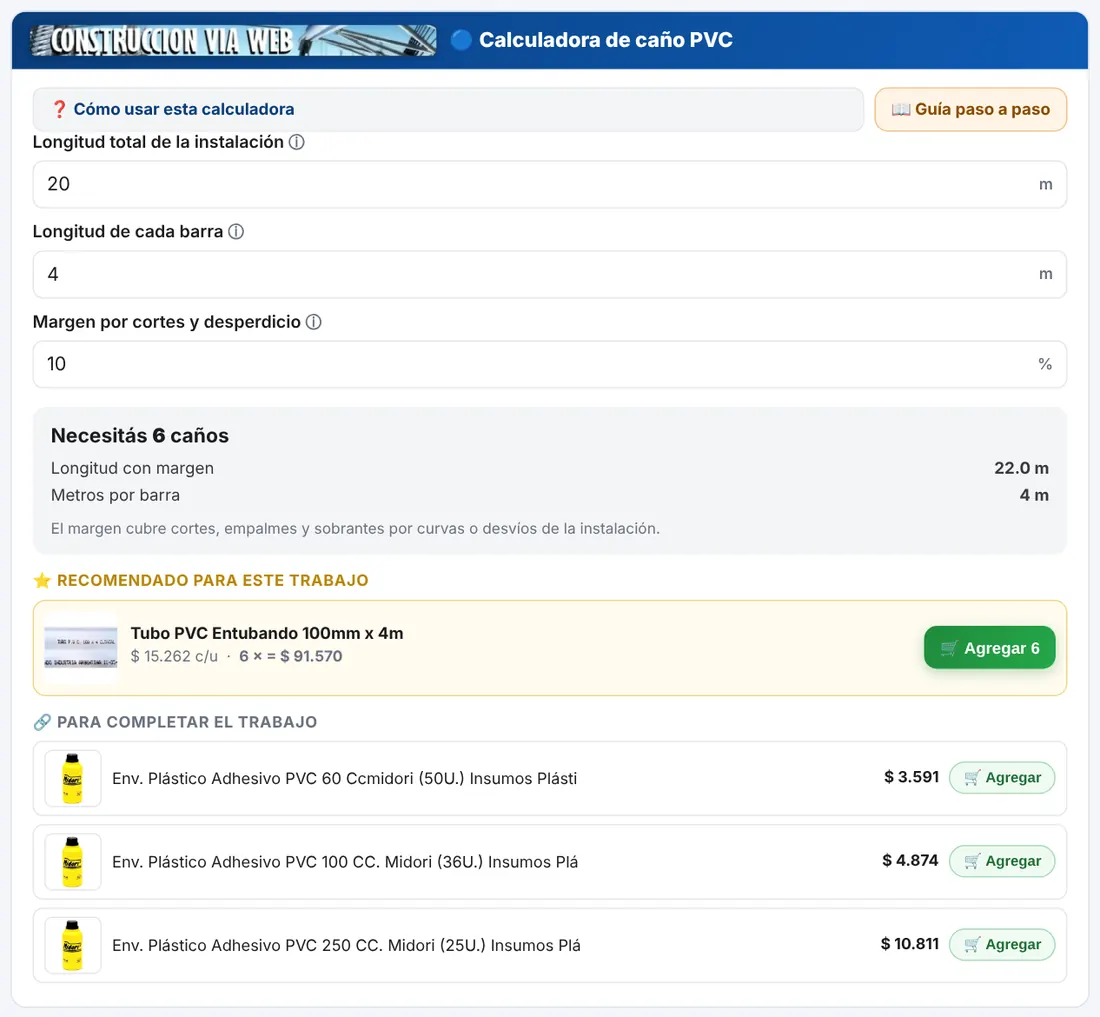
Task: Click the Necesitás 6 caños result heading
Action: pos(140,436)
